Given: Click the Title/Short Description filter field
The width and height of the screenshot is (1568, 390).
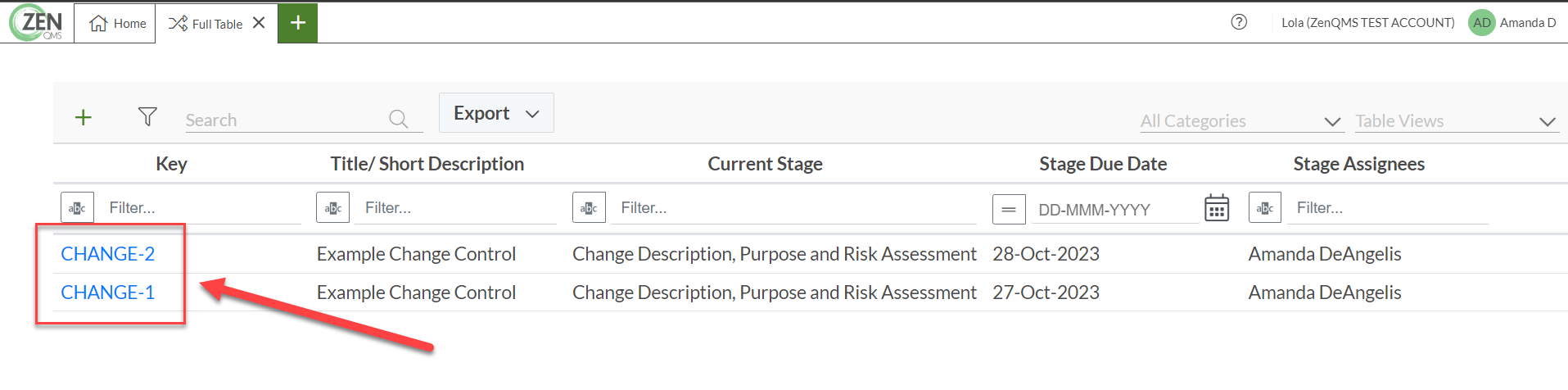Looking at the screenshot, I should 455,208.
